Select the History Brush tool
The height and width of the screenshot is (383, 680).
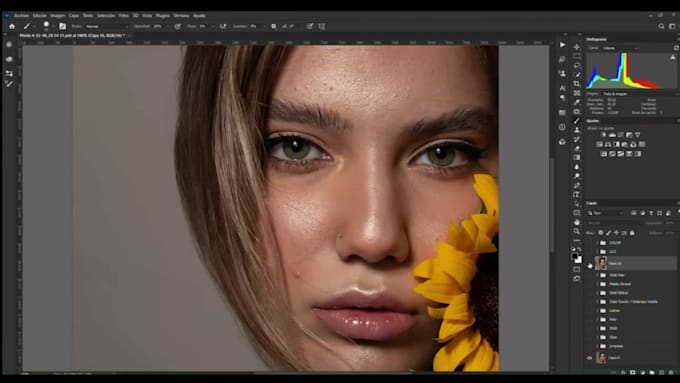tap(576, 139)
